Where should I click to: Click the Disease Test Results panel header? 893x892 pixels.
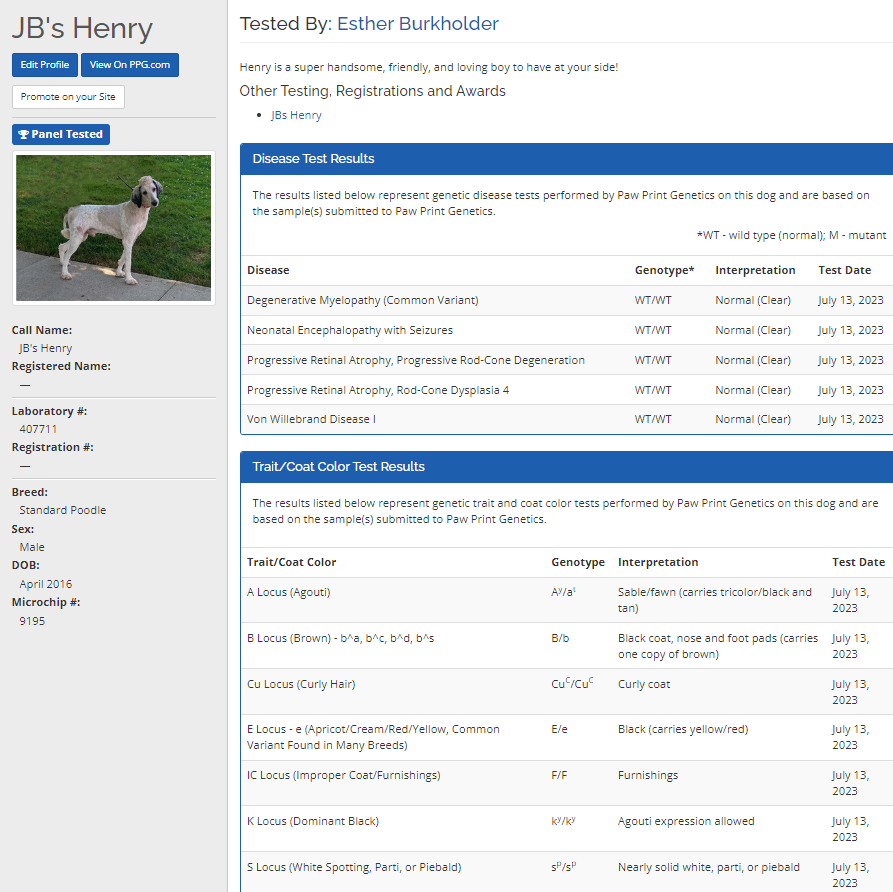[566, 159]
